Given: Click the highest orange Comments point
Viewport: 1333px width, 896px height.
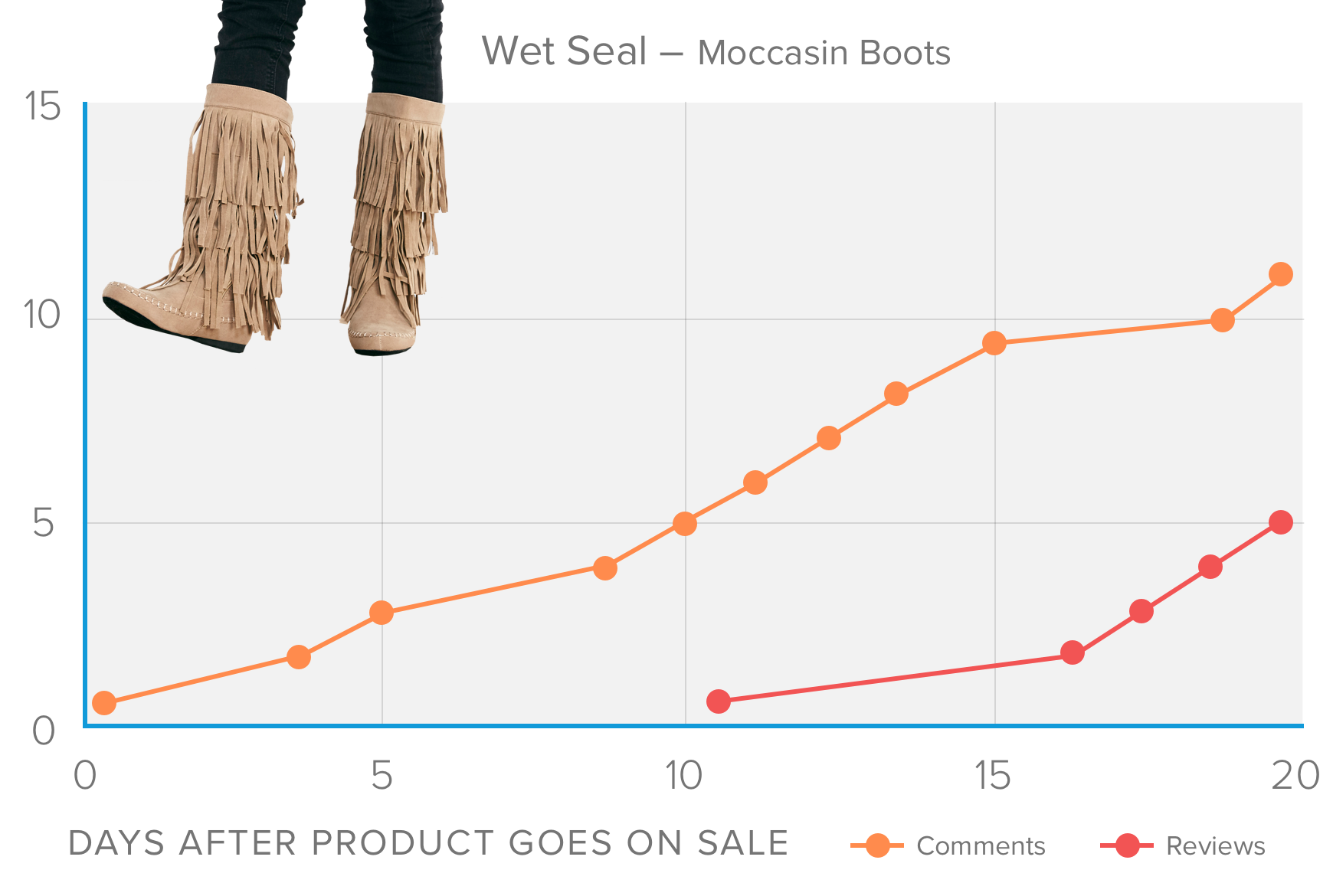Looking at the screenshot, I should pyautogui.click(x=1281, y=274).
